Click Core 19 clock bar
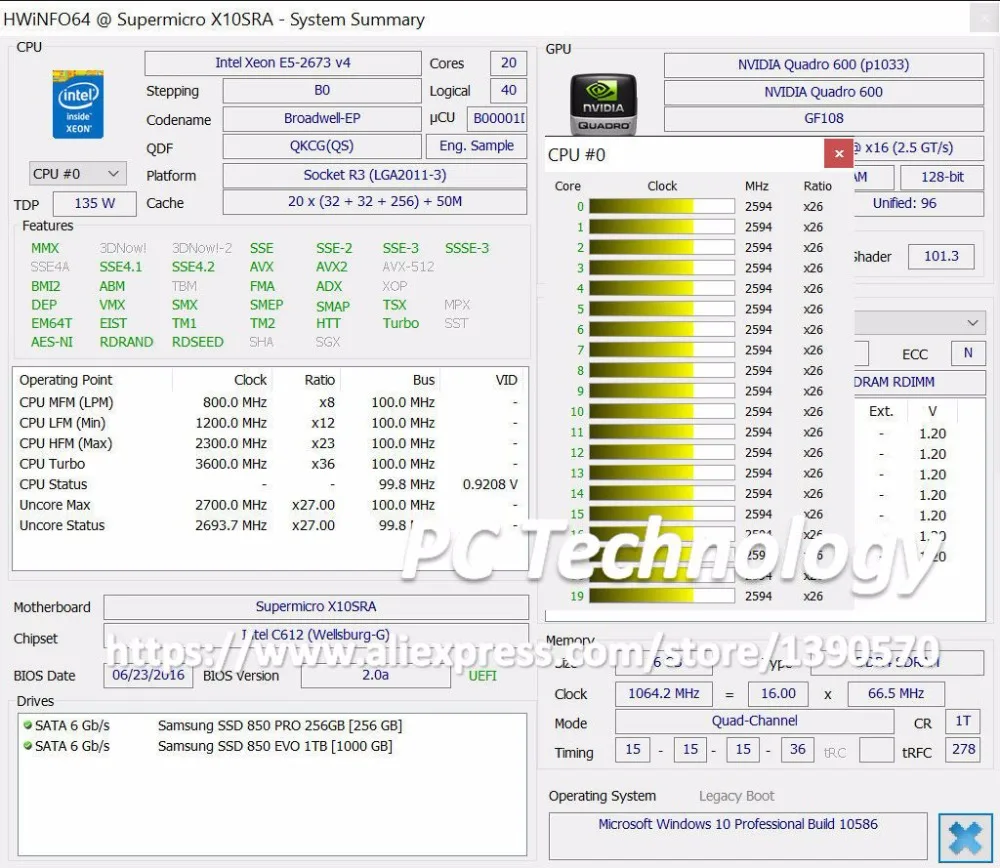 click(661, 596)
